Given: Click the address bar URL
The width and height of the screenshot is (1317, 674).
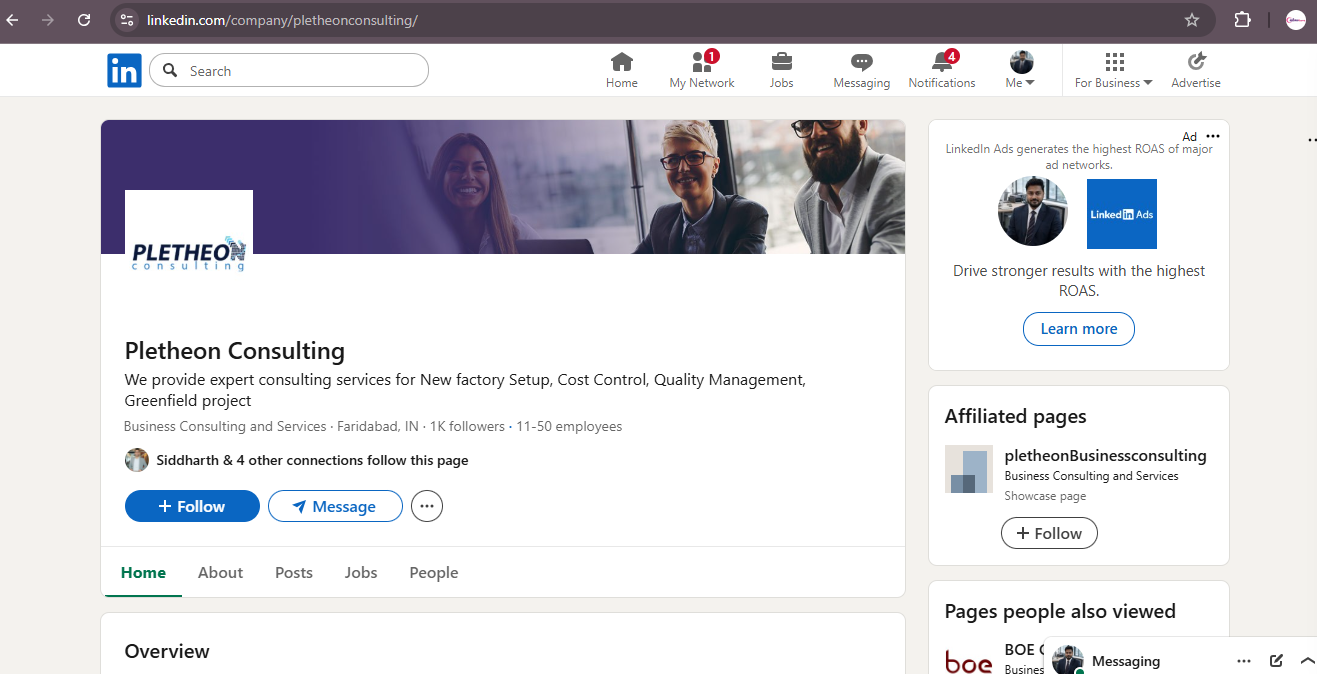Looking at the screenshot, I should pyautogui.click(x=282, y=20).
